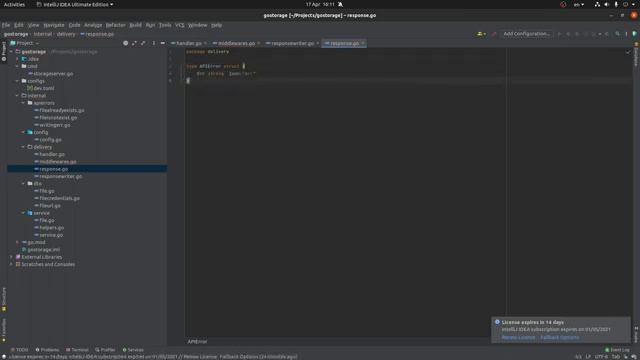
Task: Toggle the Project side tool window strip
Action: pos(4,51)
